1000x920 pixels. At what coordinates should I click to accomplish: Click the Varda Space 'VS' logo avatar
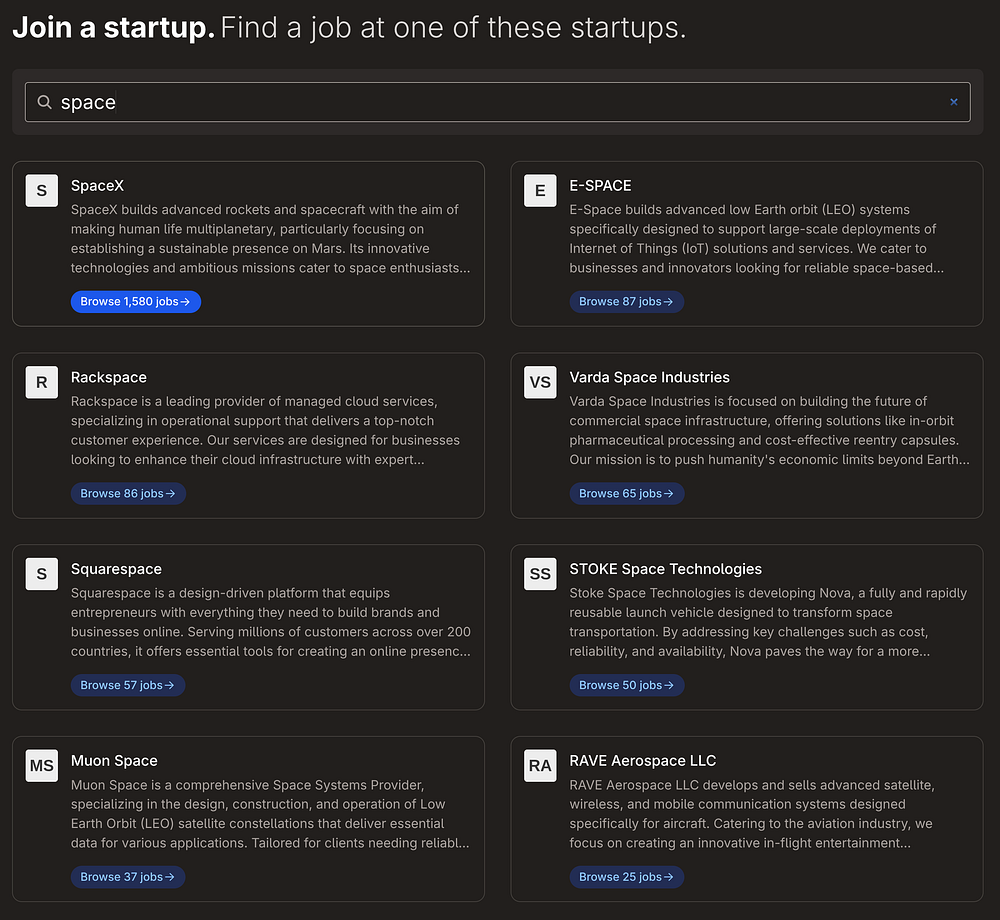pyautogui.click(x=540, y=383)
